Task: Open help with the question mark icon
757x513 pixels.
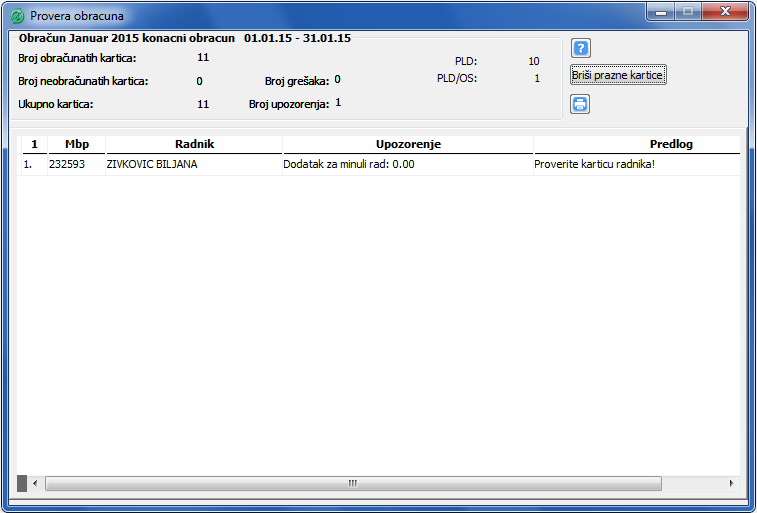Action: click(580, 48)
